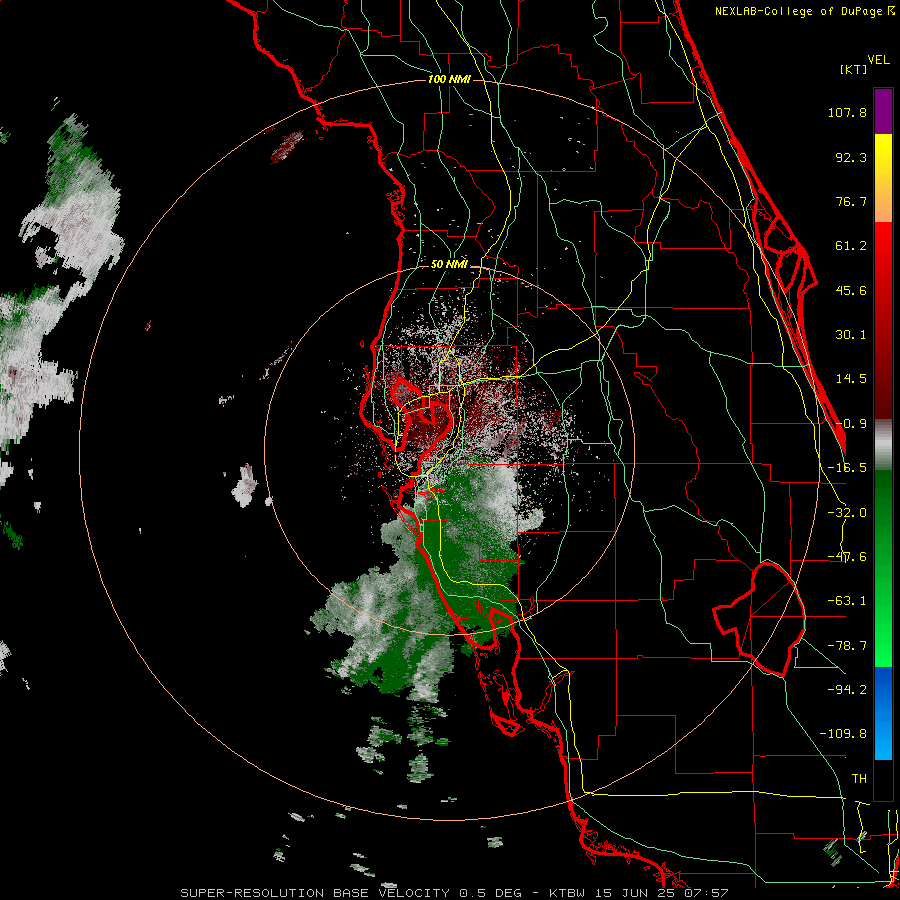The width and height of the screenshot is (900, 900).
Task: Click the 100 NMI range ring label
Action: [x=449, y=79]
